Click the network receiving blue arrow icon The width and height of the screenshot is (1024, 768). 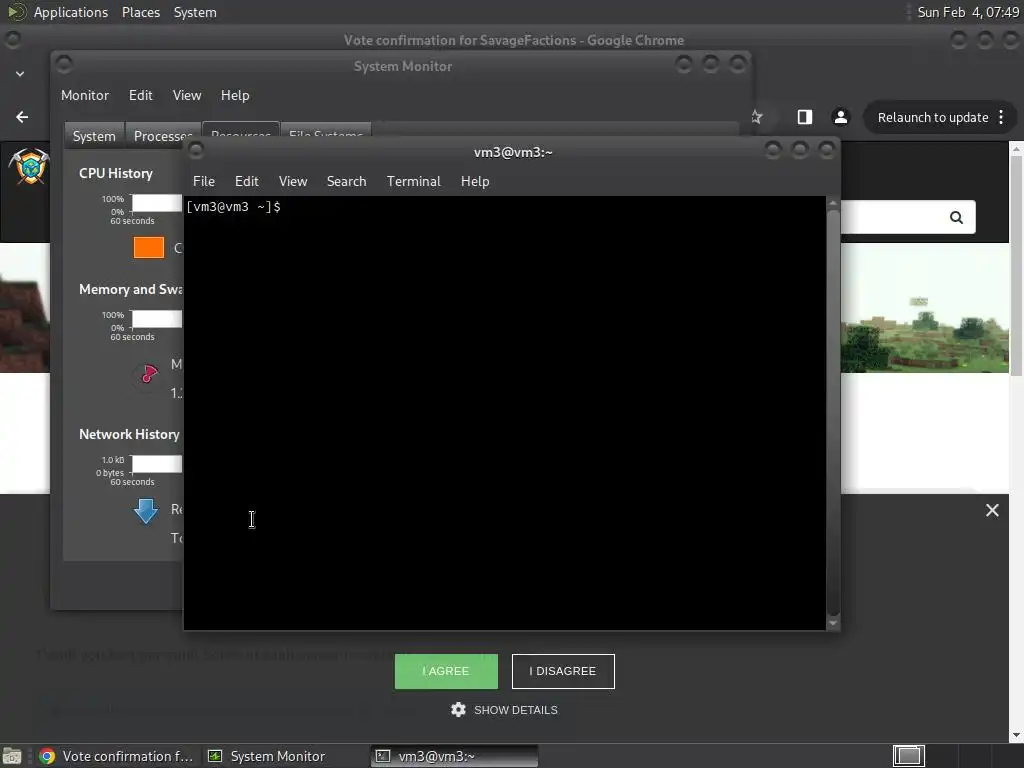pyautogui.click(x=146, y=511)
